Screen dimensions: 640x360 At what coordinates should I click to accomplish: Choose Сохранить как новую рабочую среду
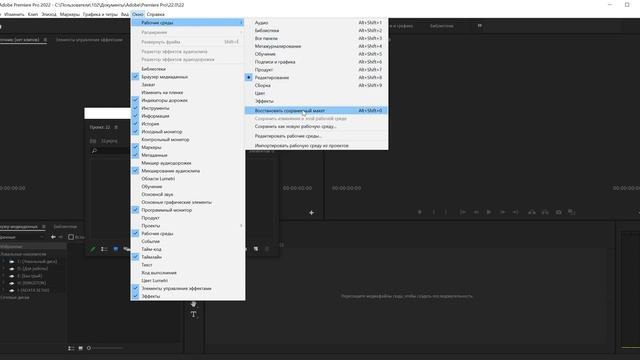316,126
